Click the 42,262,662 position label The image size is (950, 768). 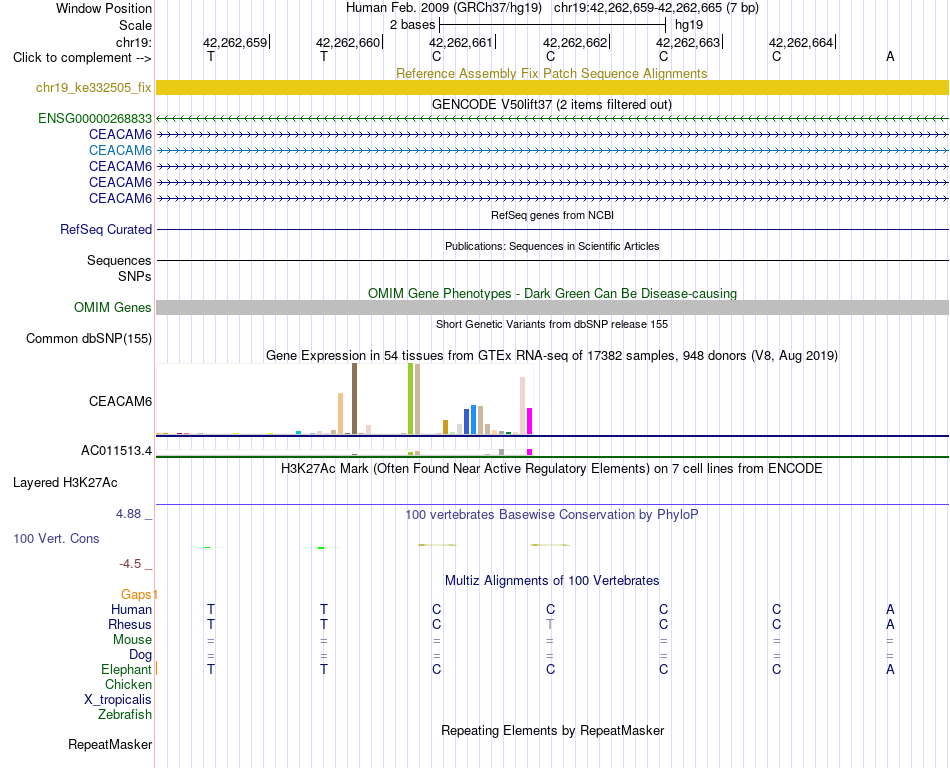575,42
